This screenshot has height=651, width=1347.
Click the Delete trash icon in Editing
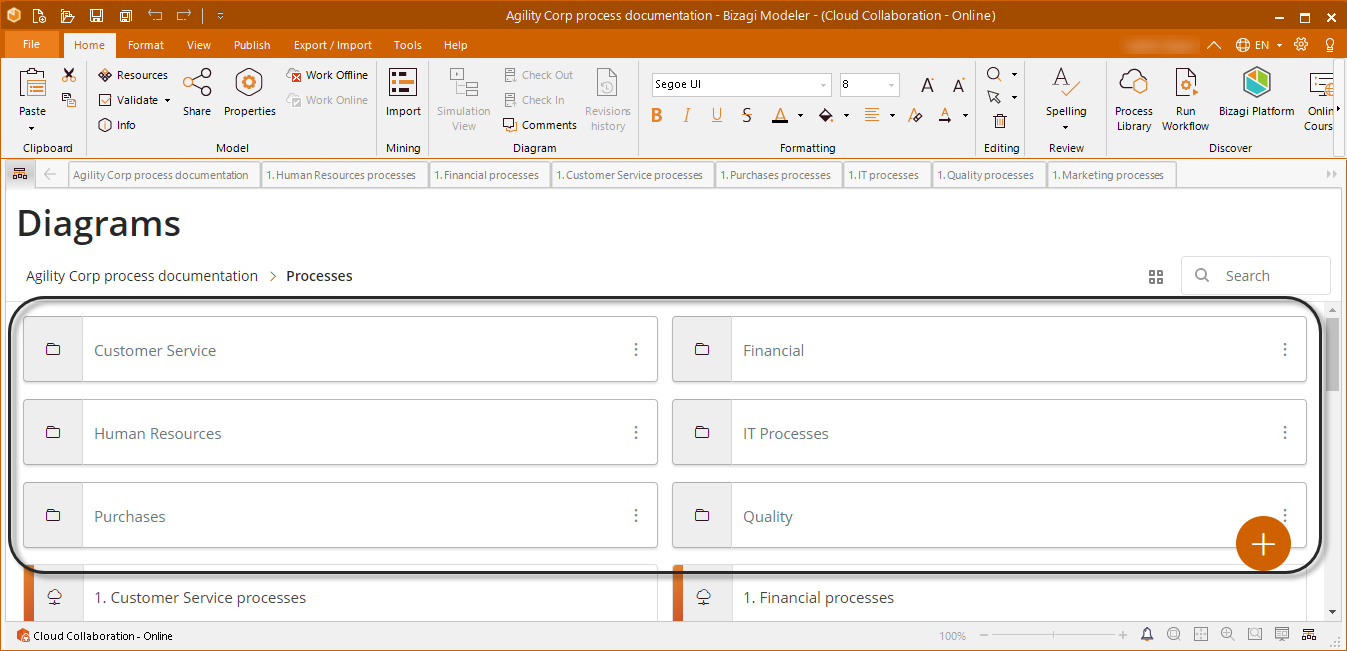1000,121
